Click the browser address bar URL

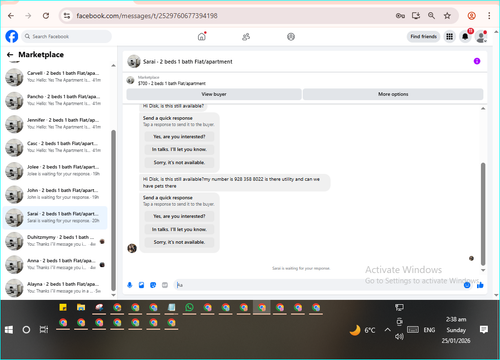[x=147, y=16]
